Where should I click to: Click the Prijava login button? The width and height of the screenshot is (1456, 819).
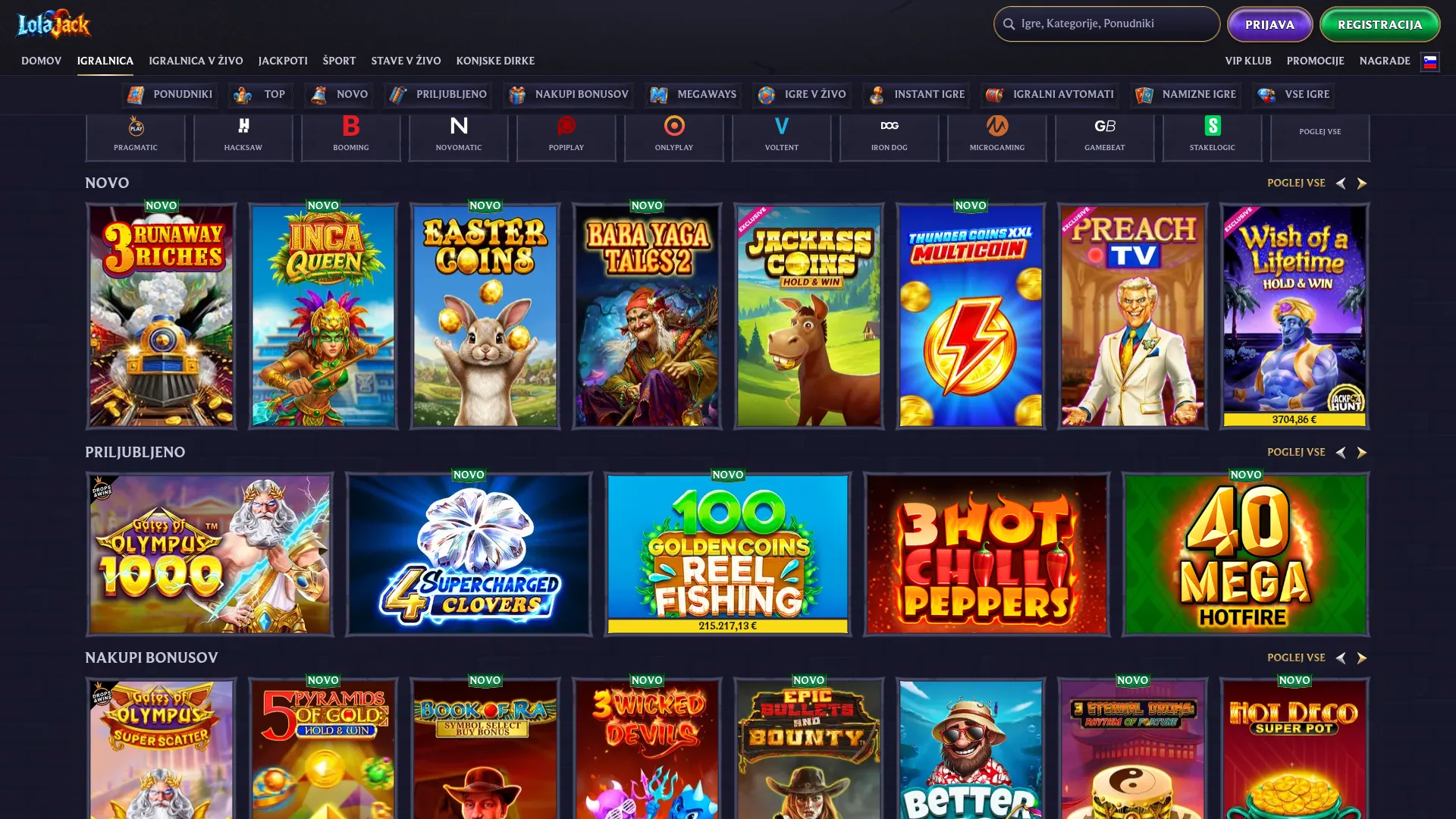click(1269, 24)
